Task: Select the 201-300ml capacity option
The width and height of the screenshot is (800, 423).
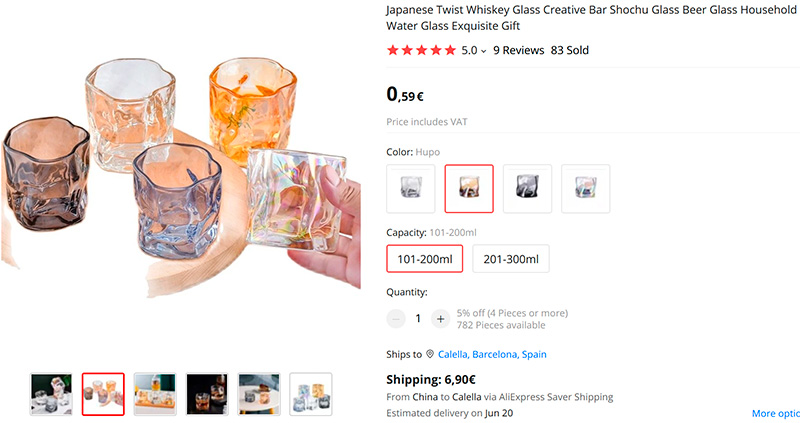Action: click(510, 259)
